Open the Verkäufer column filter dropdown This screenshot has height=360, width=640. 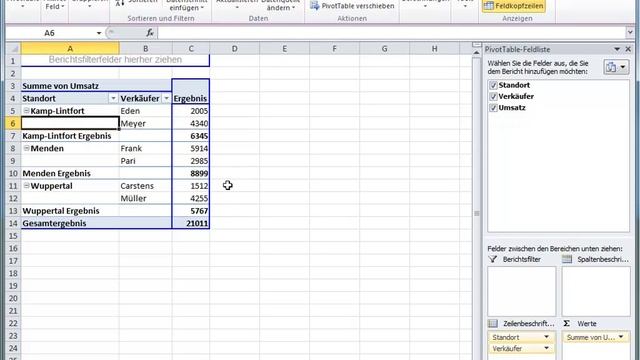pos(166,98)
